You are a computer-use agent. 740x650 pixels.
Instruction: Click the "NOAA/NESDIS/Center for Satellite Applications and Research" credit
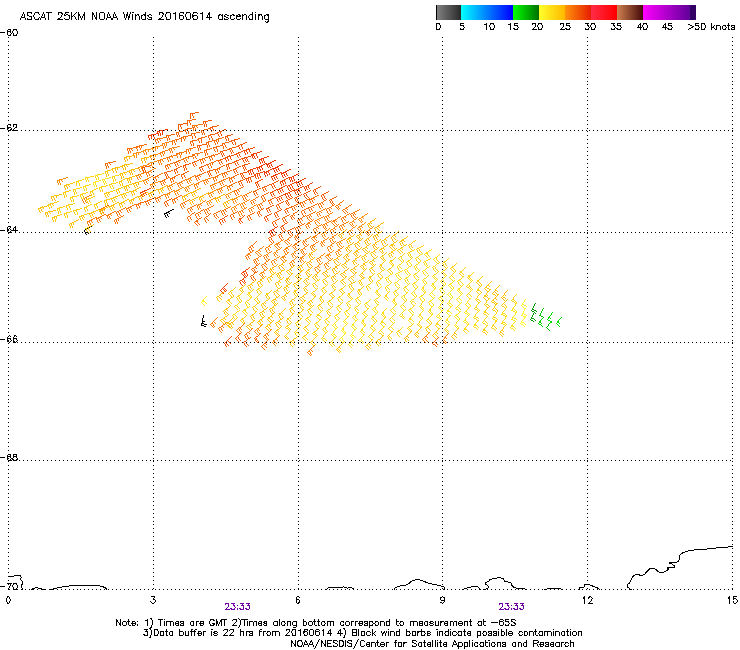[432, 643]
